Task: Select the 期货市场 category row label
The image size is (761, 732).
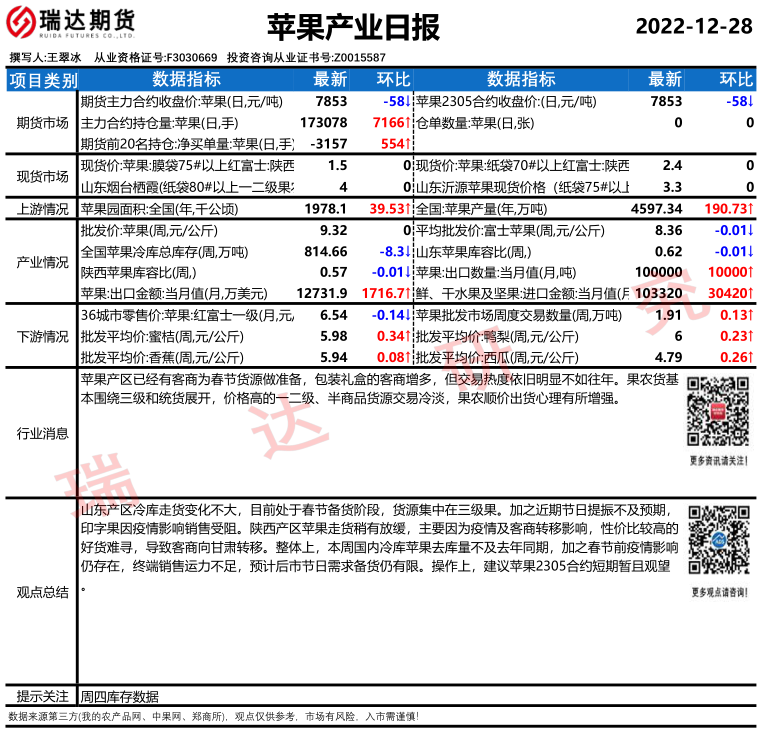Action: [x=43, y=122]
